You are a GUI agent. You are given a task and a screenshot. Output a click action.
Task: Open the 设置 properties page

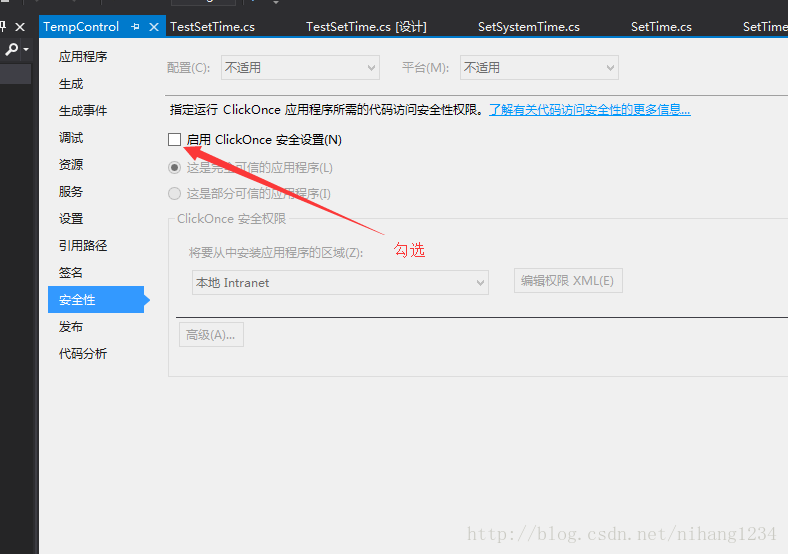[x=71, y=219]
